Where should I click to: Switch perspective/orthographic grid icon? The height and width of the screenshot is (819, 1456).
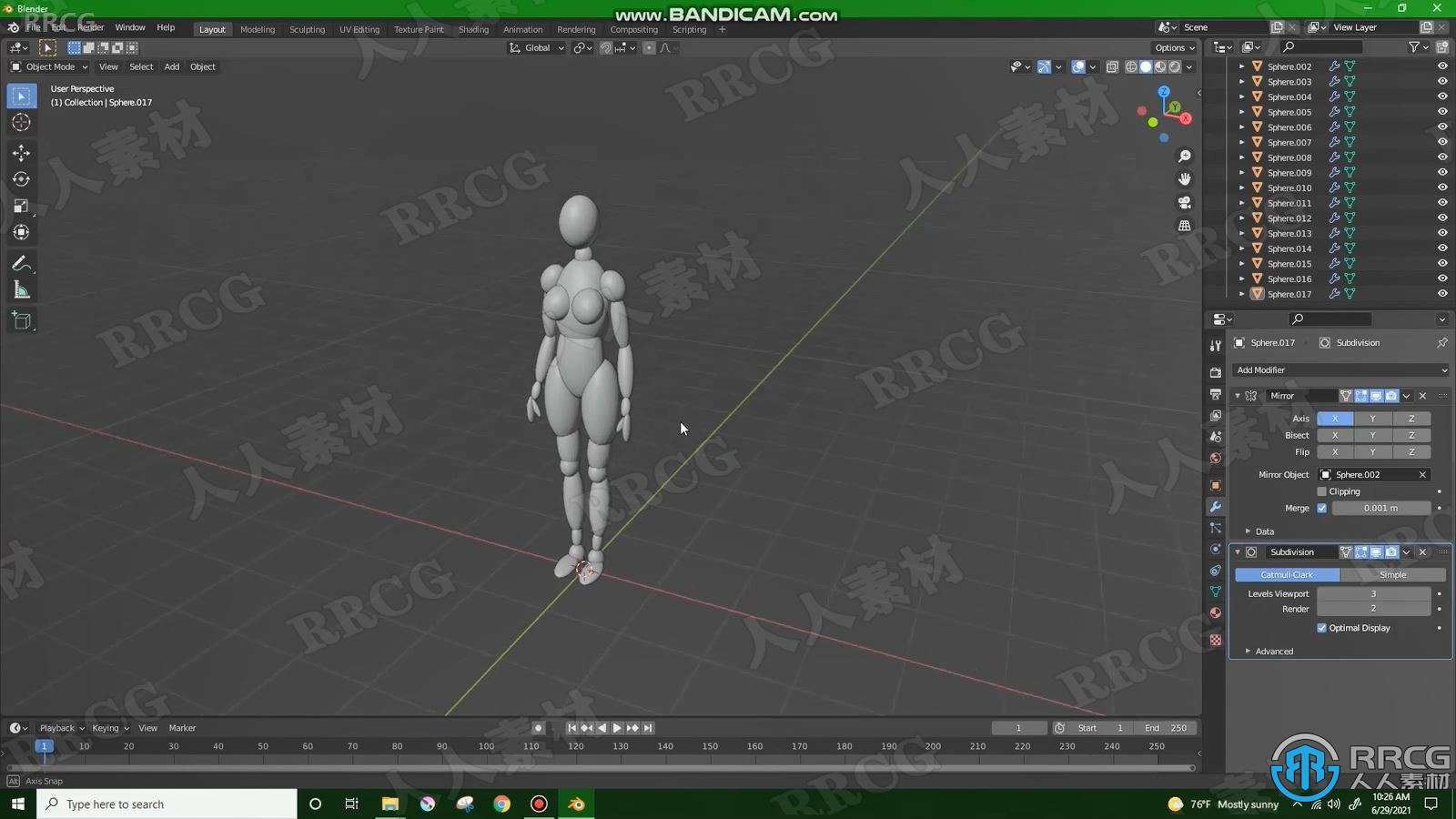tap(1184, 225)
